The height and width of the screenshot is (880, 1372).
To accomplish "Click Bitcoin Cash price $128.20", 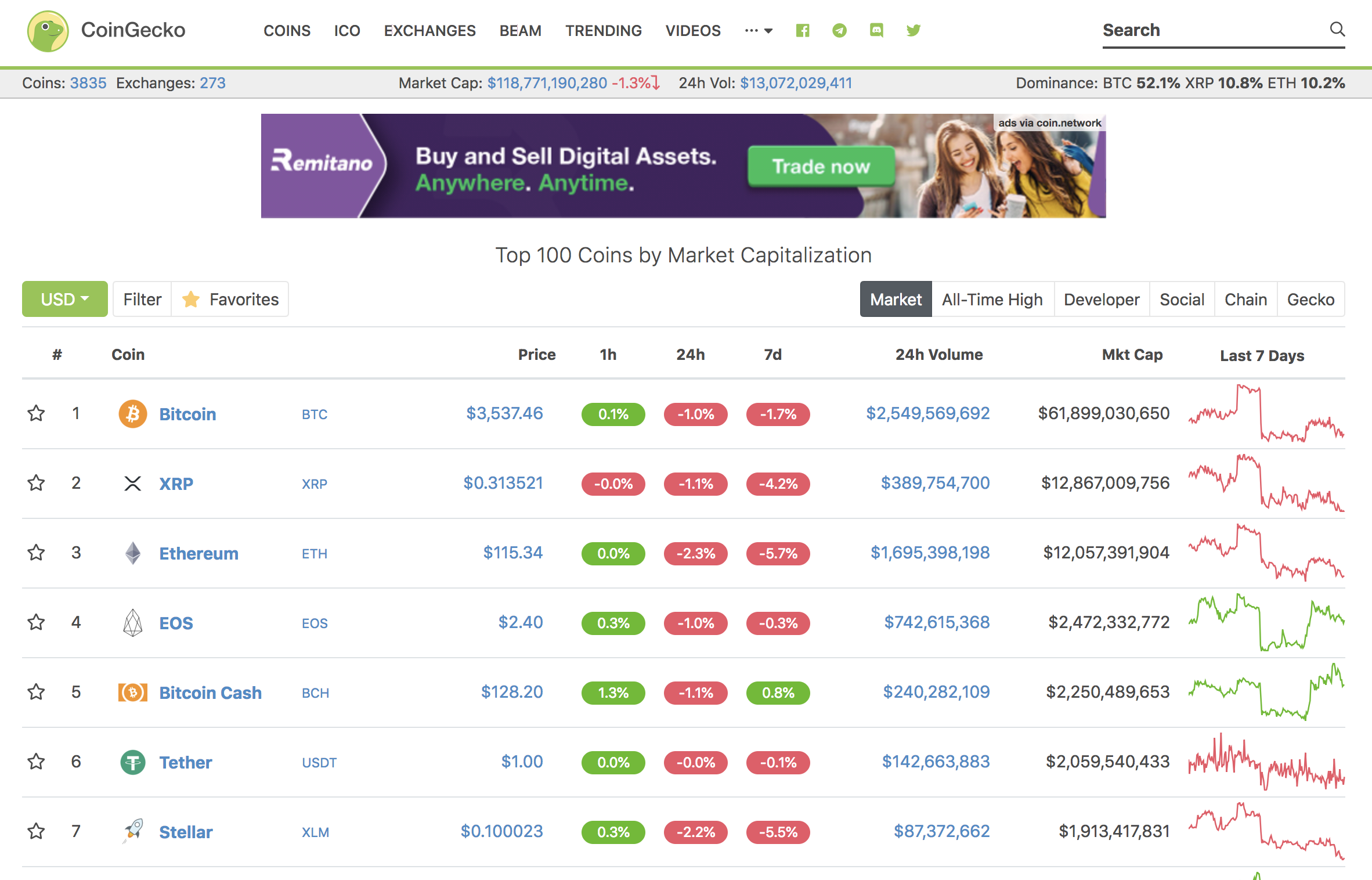I will (512, 692).
